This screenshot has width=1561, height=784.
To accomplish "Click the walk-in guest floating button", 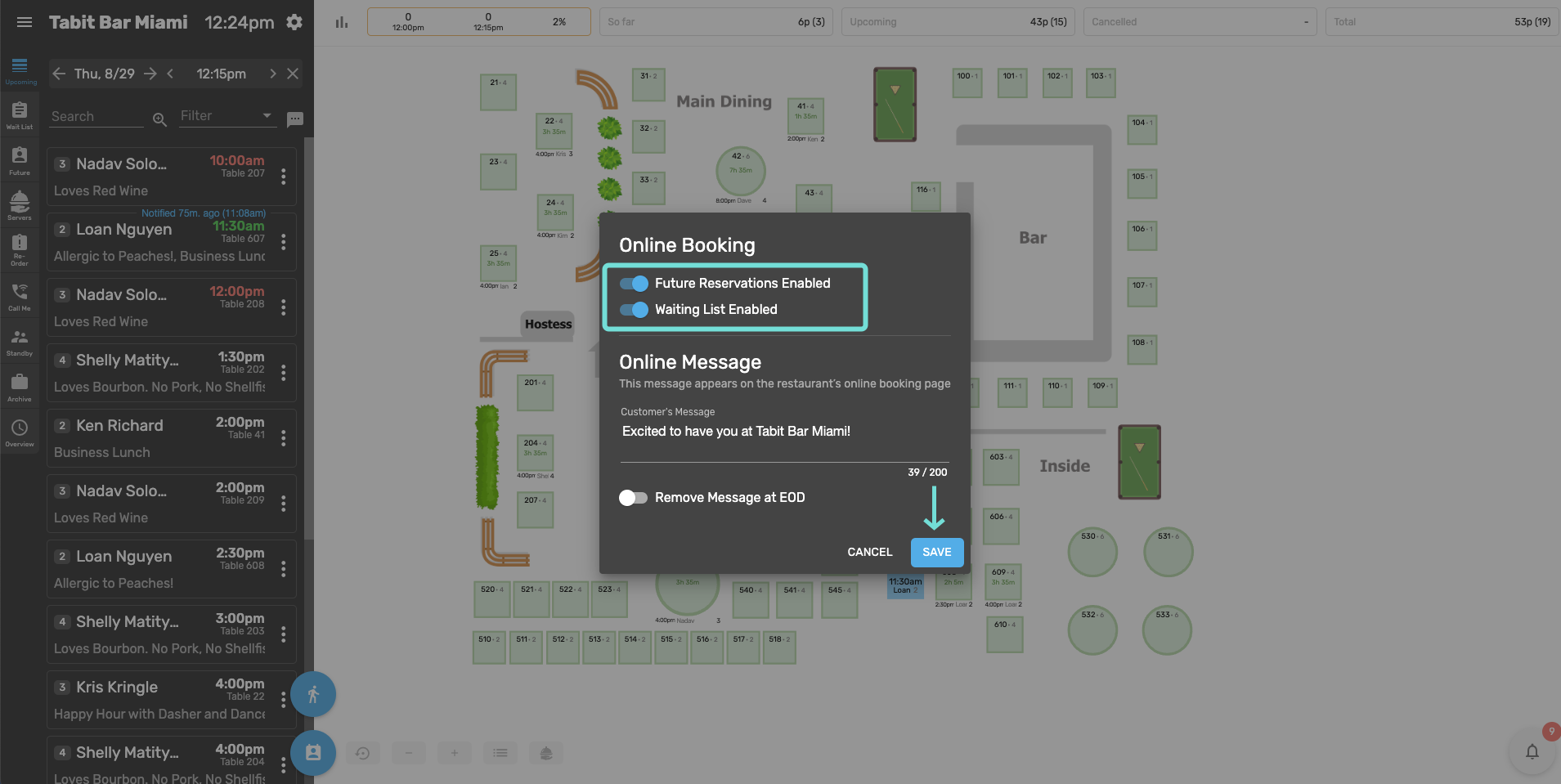I will pyautogui.click(x=313, y=695).
